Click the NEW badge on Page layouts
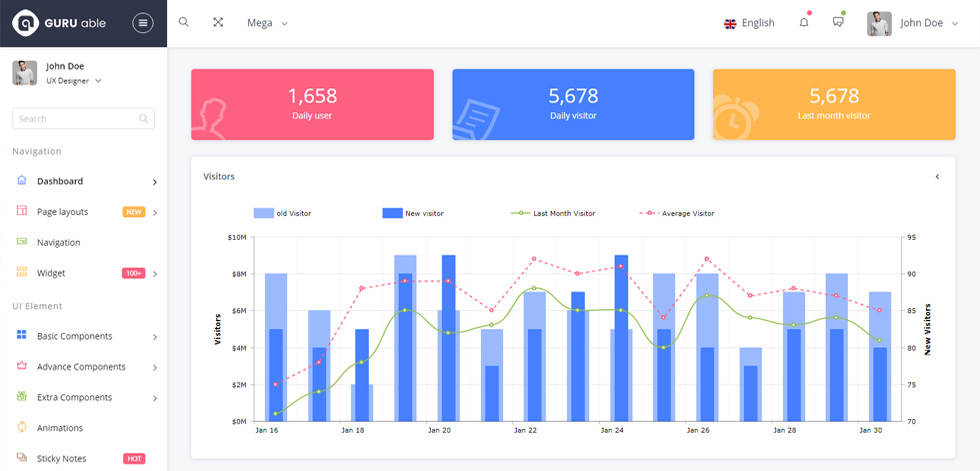Screen dimensions: 980x471 coord(134,212)
